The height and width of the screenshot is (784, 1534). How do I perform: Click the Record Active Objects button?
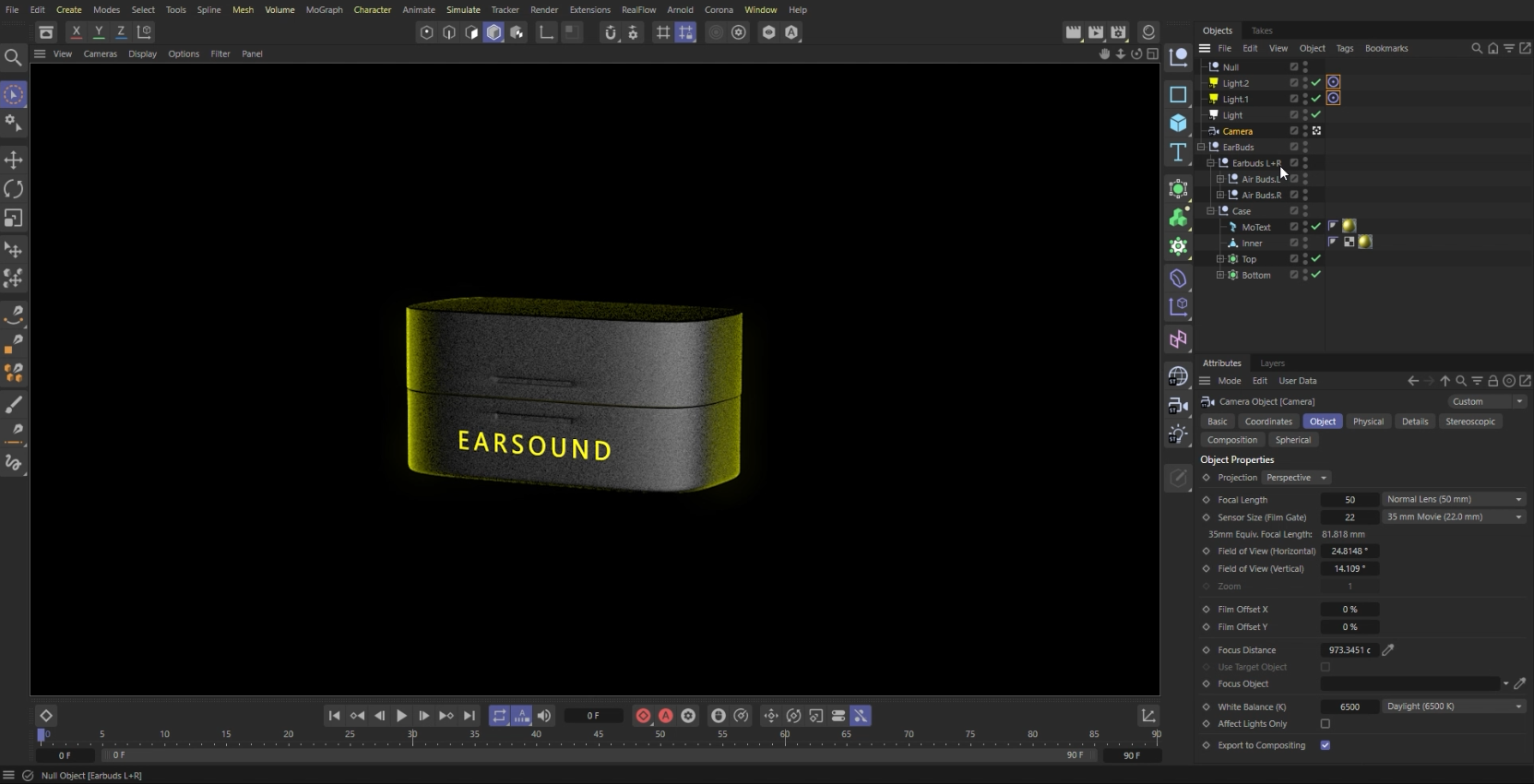[x=643, y=716]
